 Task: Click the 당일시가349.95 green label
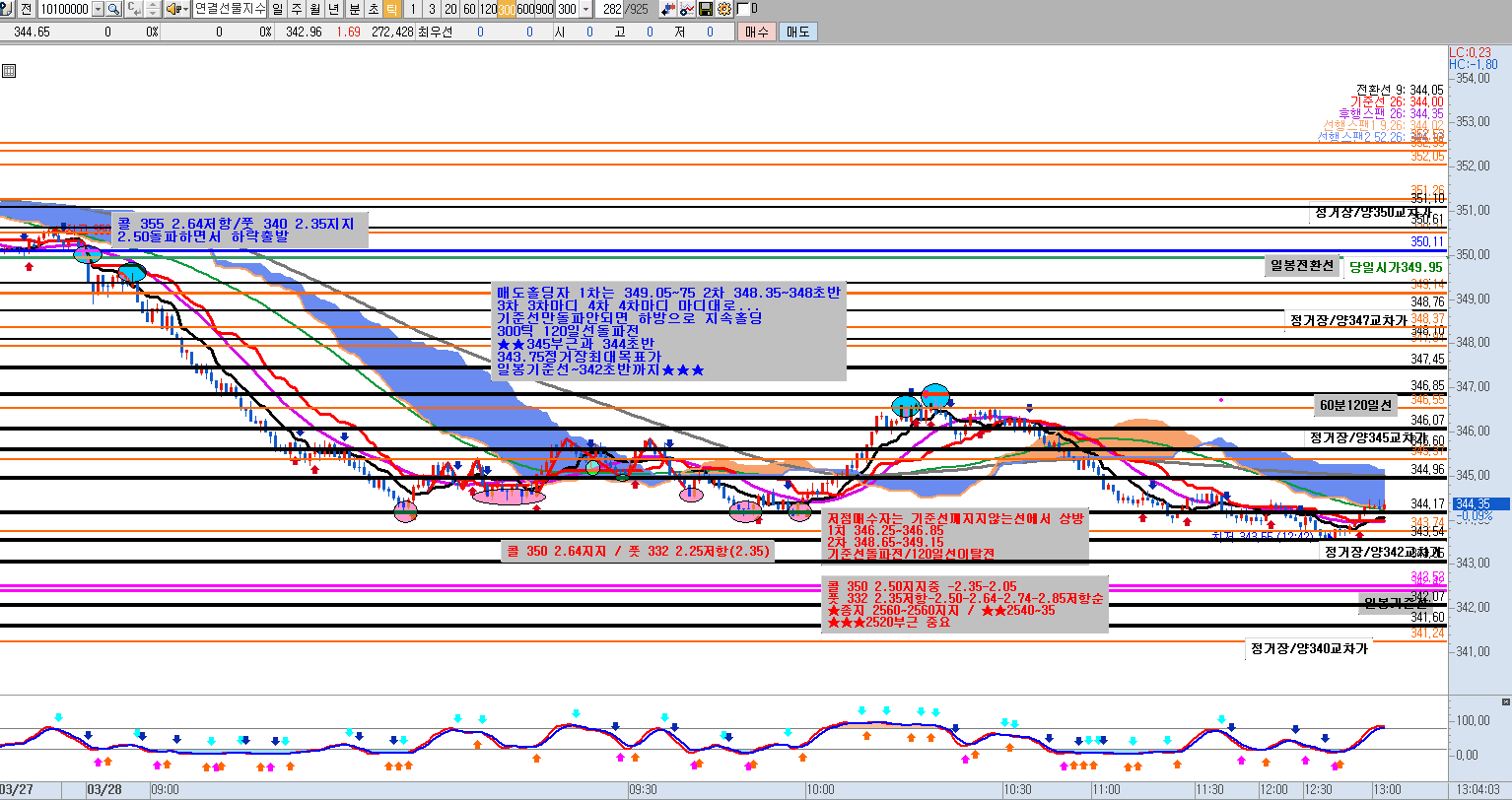[x=1396, y=267]
